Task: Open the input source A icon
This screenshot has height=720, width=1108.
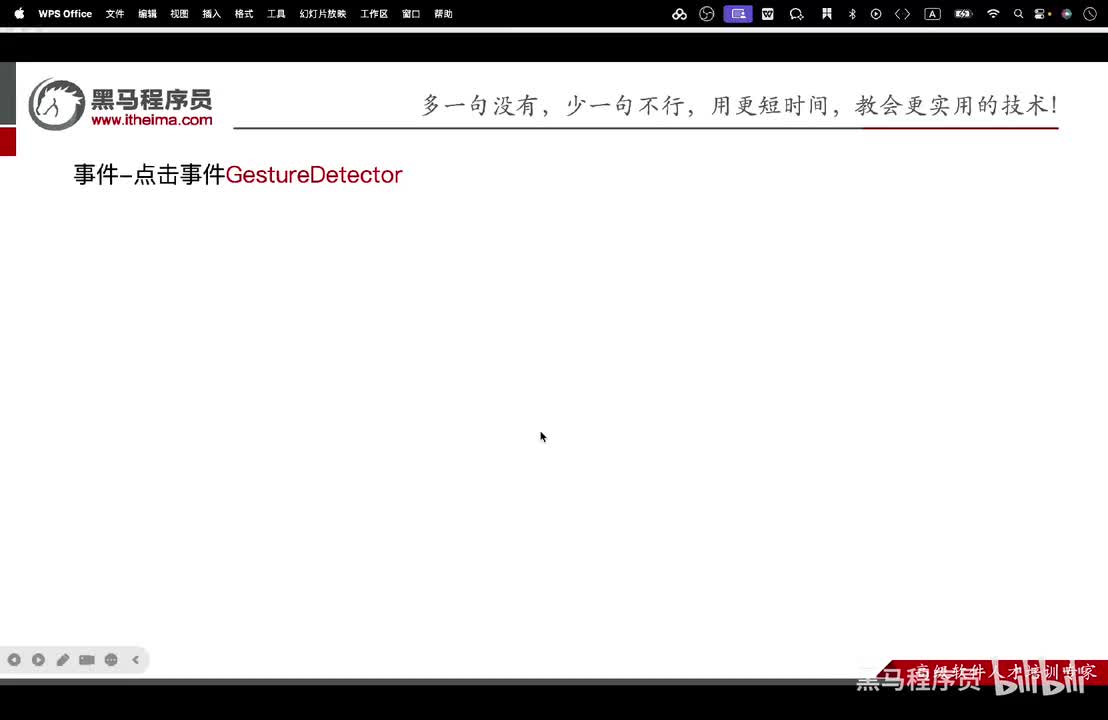Action: [932, 13]
